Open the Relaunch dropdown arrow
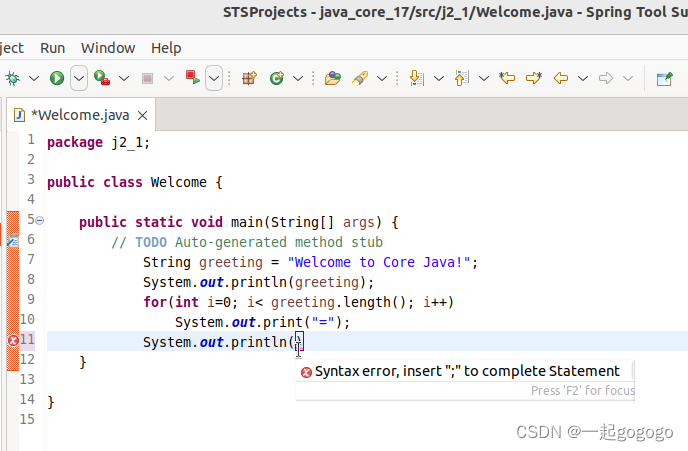688x451 pixels. tap(214, 79)
